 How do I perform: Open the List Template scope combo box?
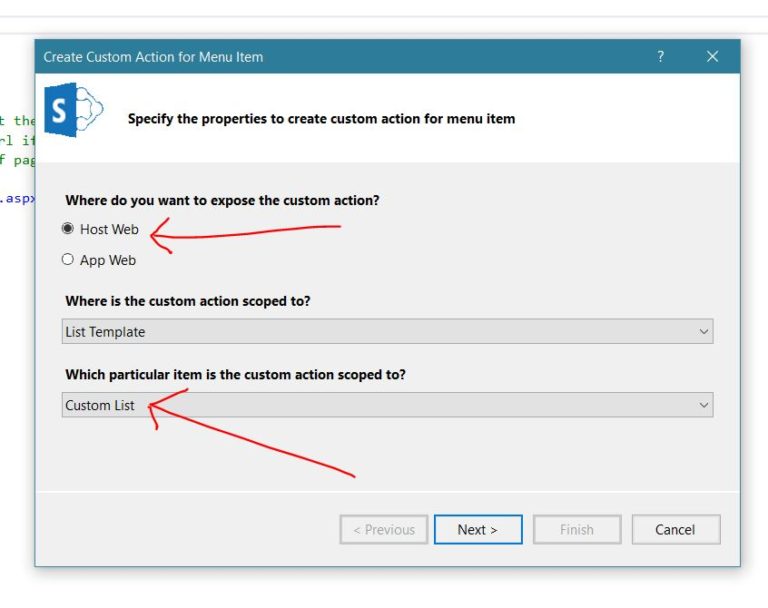(x=387, y=331)
